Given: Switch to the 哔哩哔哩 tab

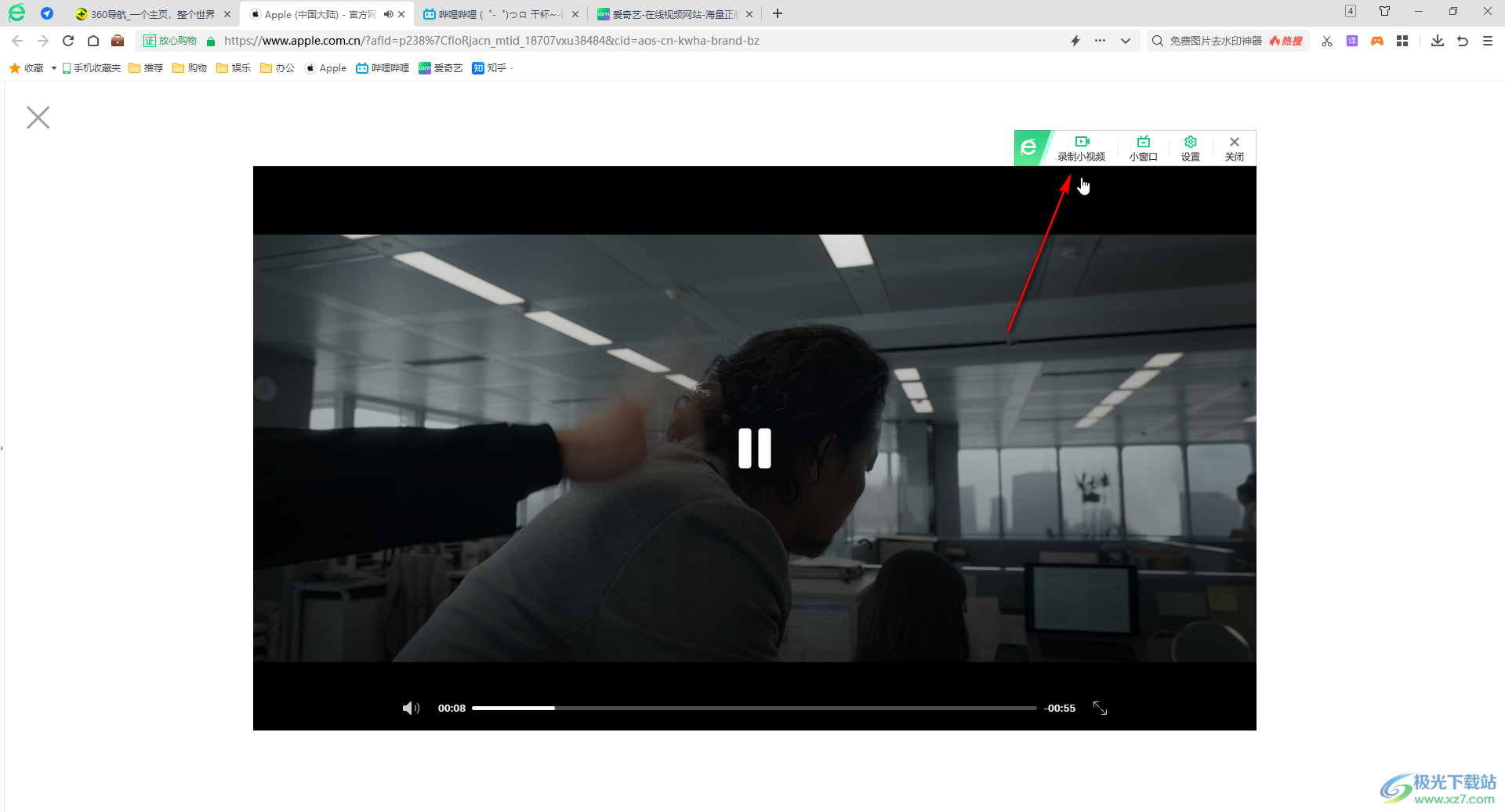Looking at the screenshot, I should pos(501,14).
